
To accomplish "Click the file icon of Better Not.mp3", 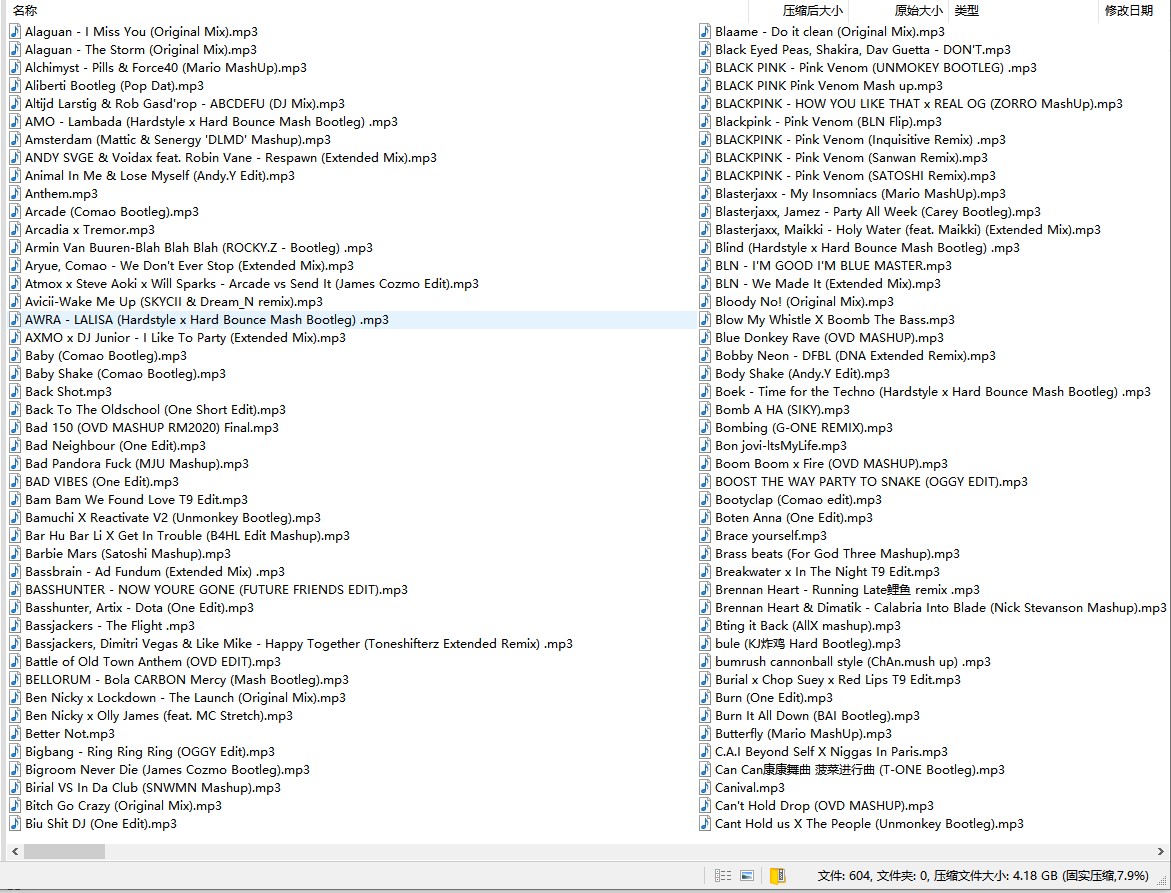I will click(15, 734).
